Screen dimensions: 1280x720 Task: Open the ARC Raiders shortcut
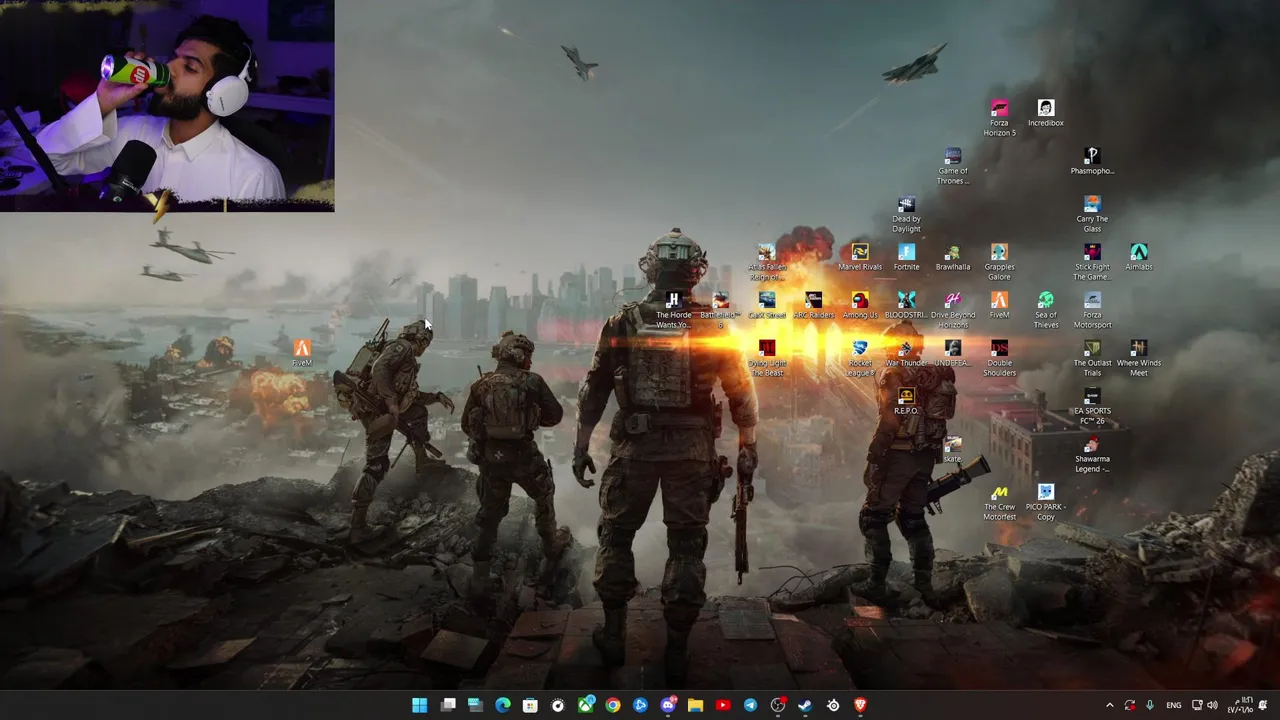(x=813, y=304)
